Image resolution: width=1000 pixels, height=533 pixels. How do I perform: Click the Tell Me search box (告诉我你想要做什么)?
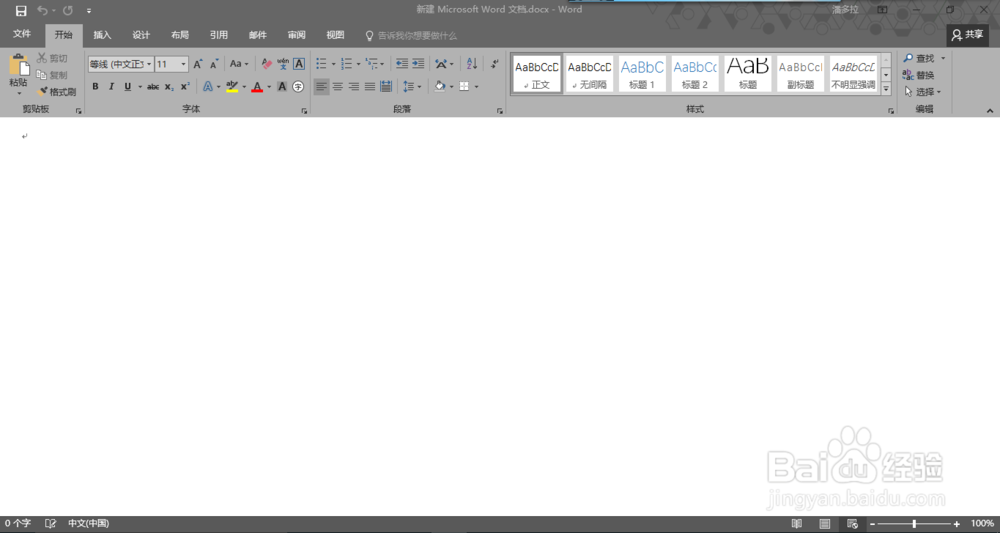click(411, 36)
